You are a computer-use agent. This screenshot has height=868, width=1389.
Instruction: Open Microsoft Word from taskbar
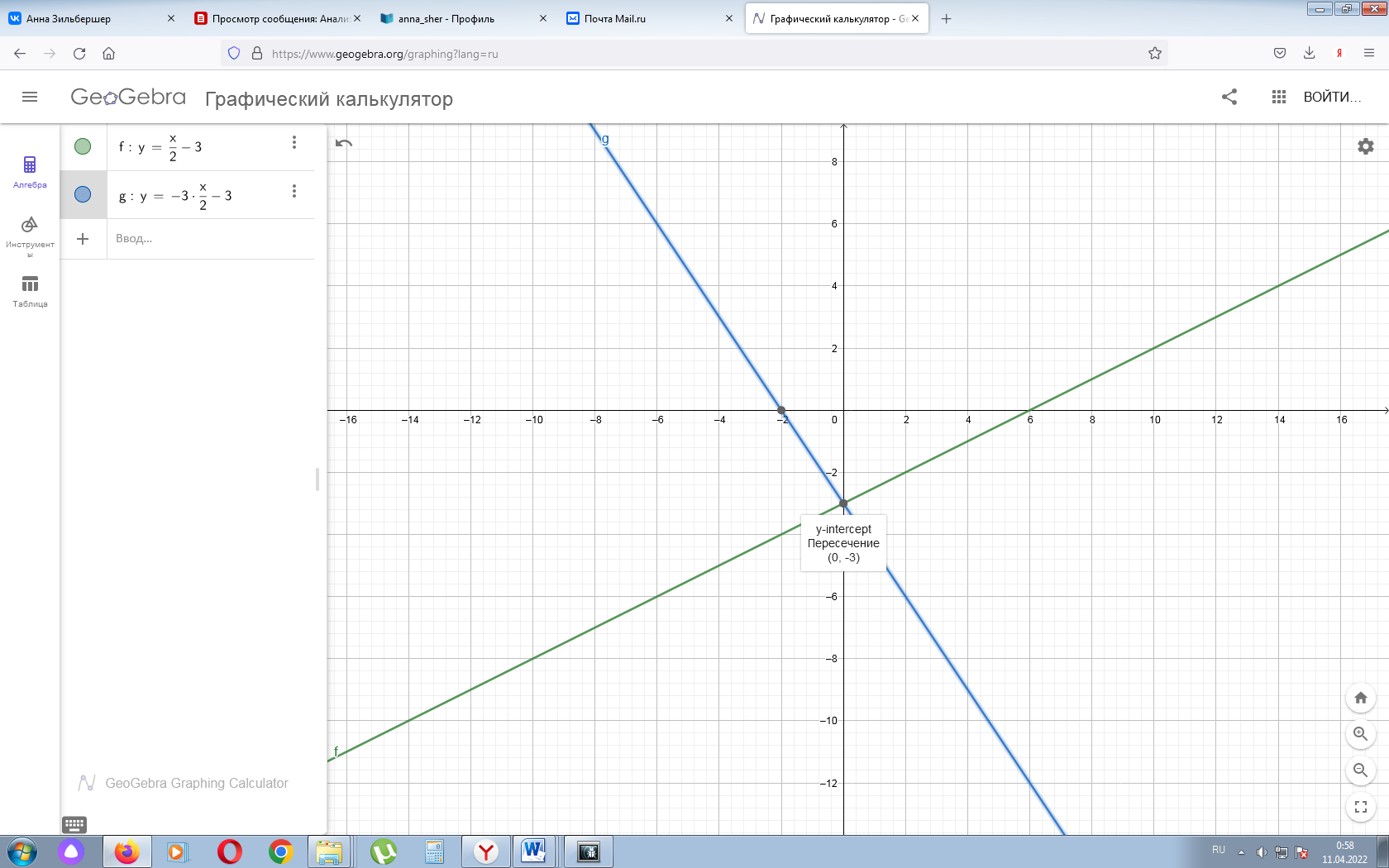click(x=534, y=851)
